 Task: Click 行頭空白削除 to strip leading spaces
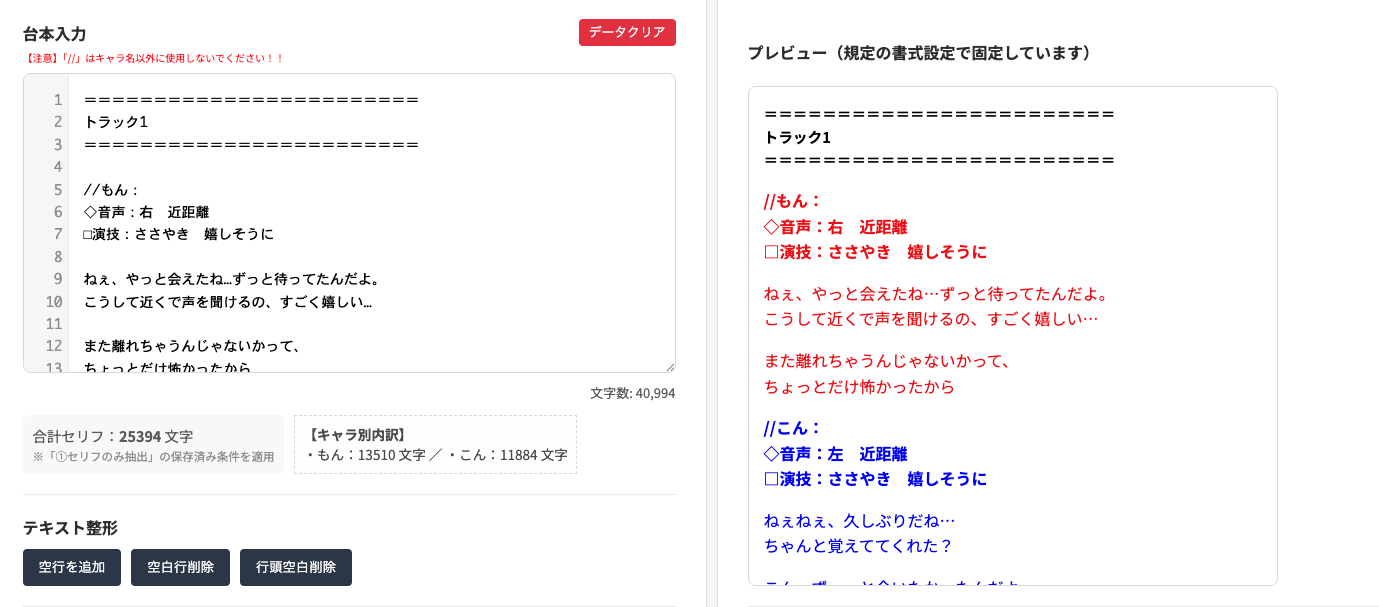pyautogui.click(x=296, y=567)
